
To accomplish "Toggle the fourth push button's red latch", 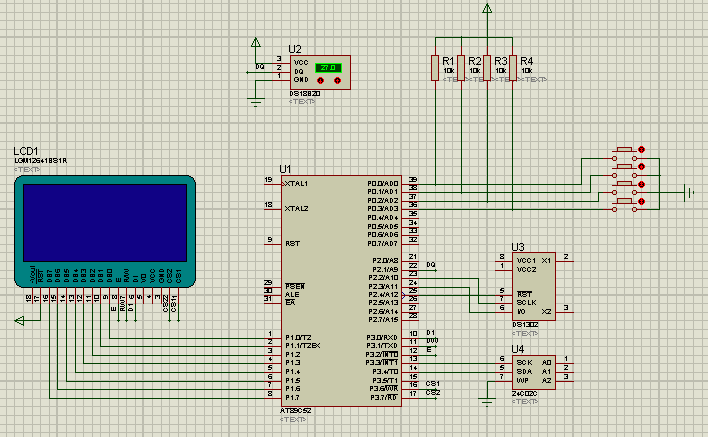I will pos(642,202).
